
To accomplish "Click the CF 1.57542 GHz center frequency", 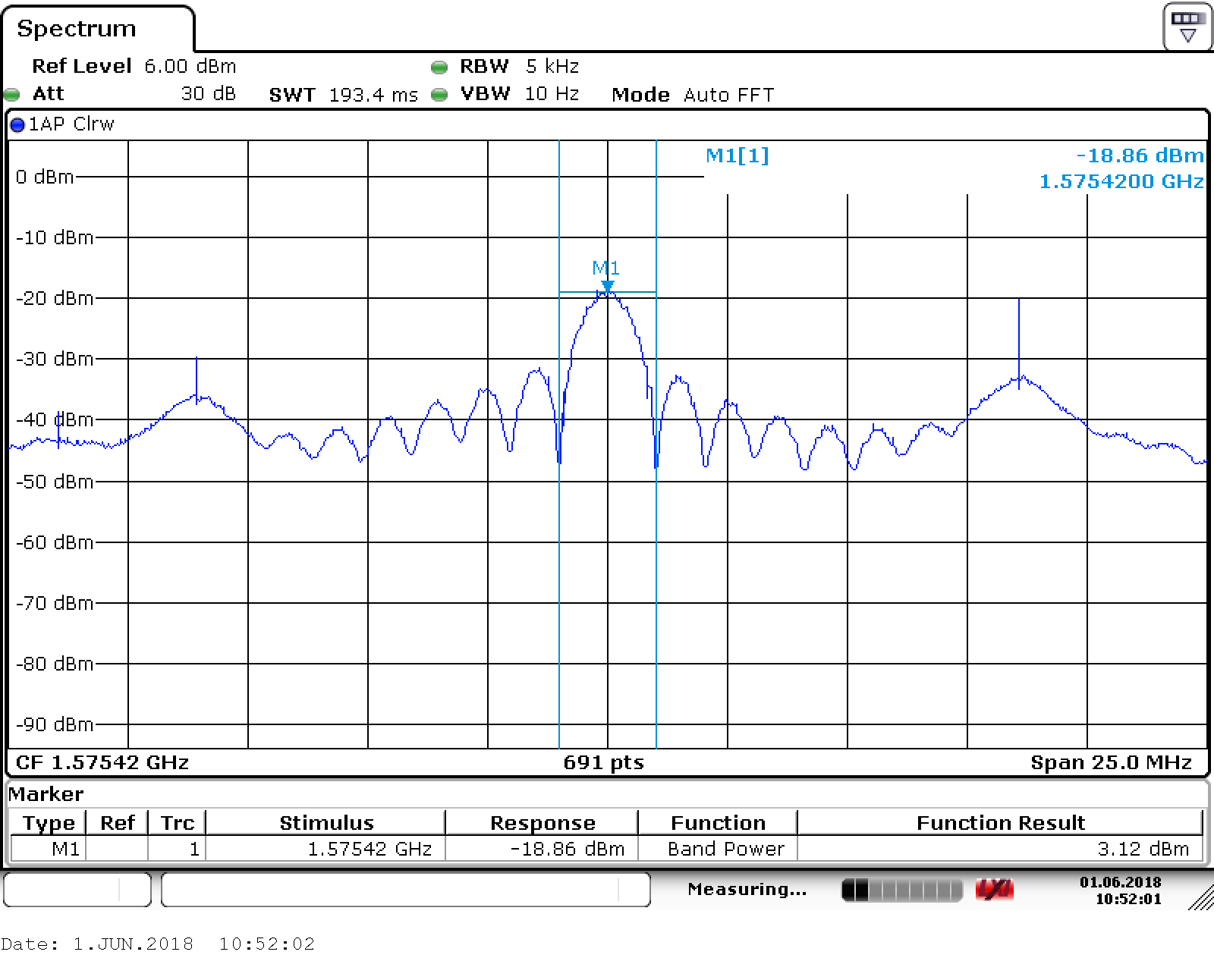I will click(102, 762).
